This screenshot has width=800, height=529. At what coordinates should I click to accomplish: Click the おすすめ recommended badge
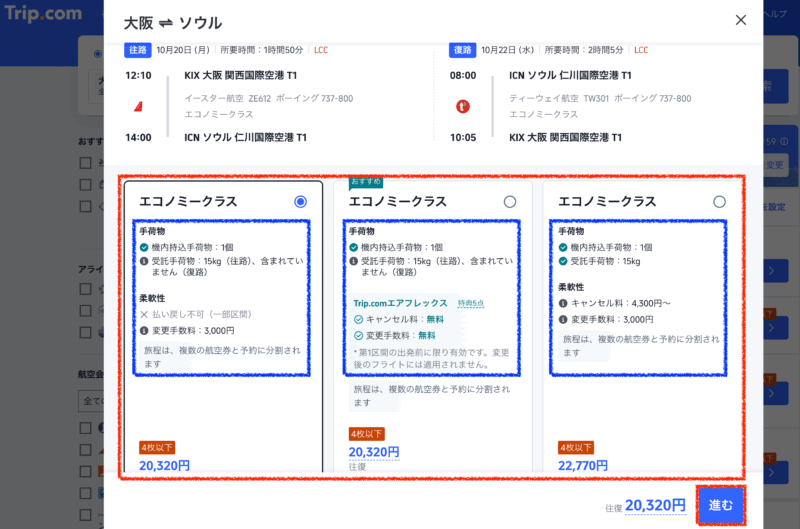(366, 182)
